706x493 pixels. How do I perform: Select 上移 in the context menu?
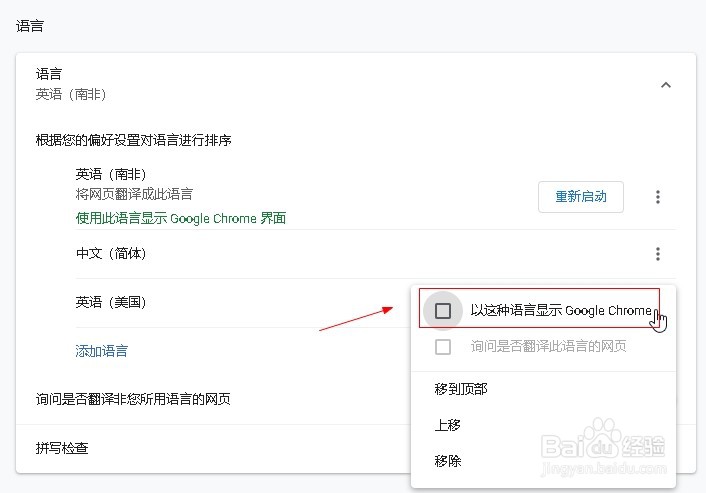pos(448,425)
